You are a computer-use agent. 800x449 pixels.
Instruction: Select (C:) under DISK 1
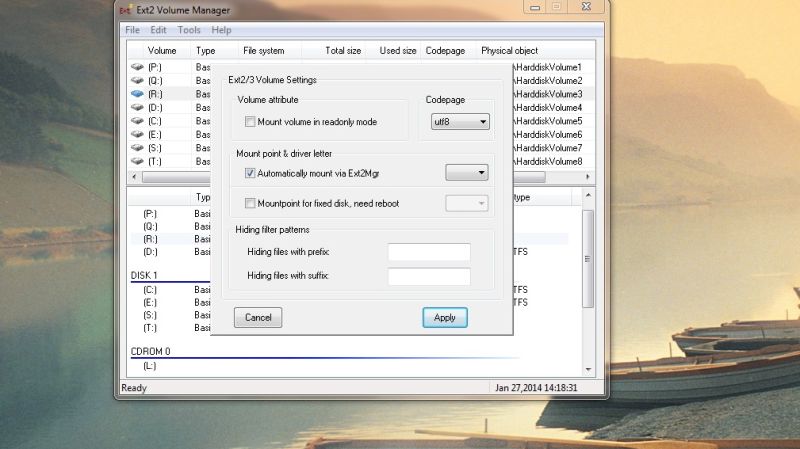(150, 290)
